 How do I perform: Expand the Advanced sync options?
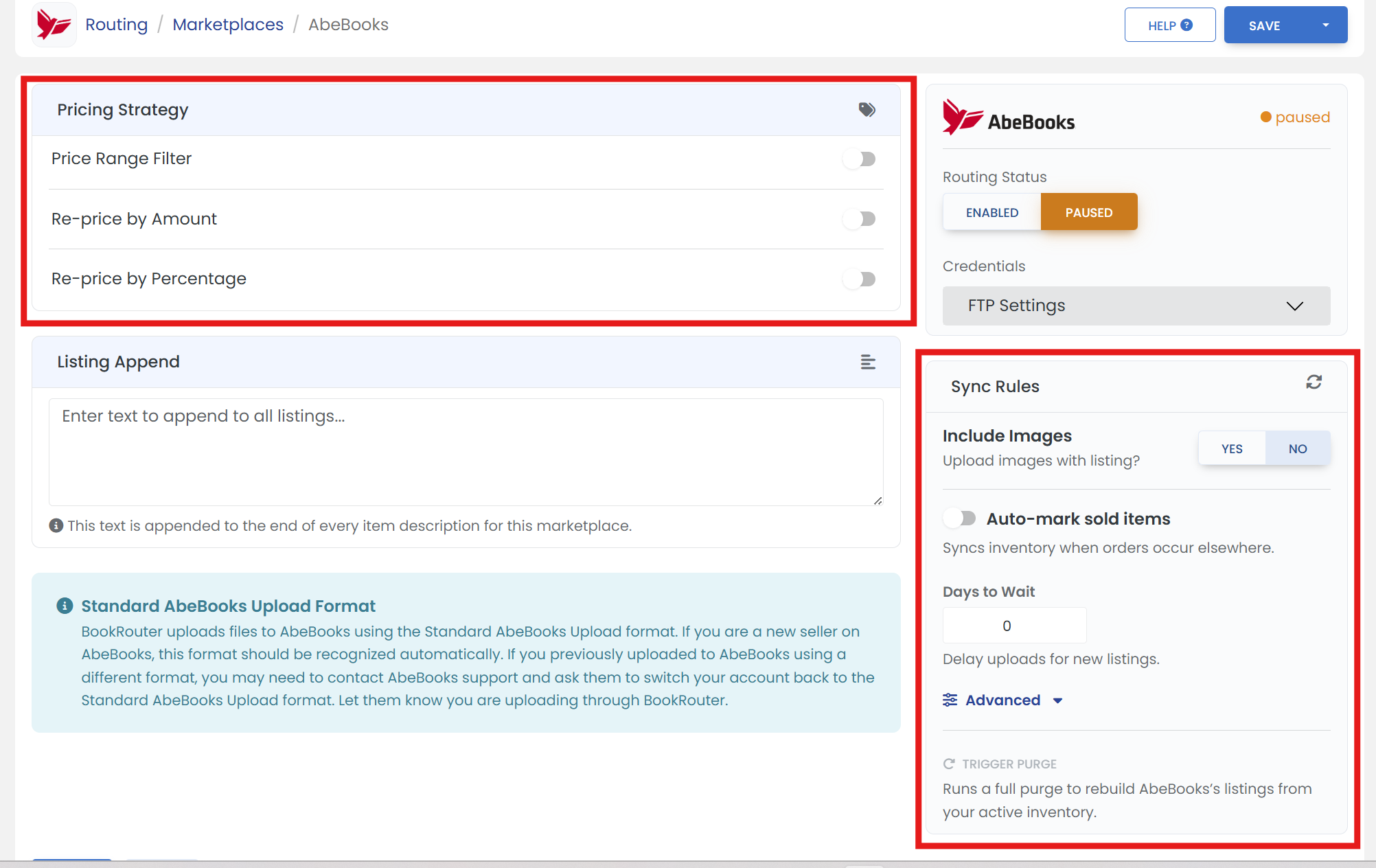tap(1003, 700)
